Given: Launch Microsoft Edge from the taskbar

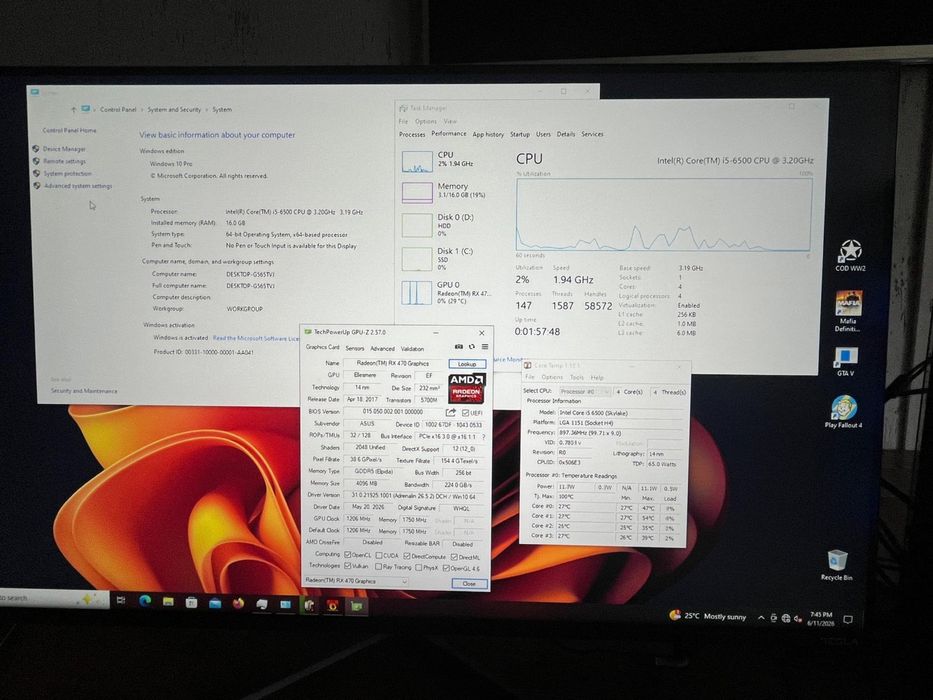Looking at the screenshot, I should click(145, 601).
